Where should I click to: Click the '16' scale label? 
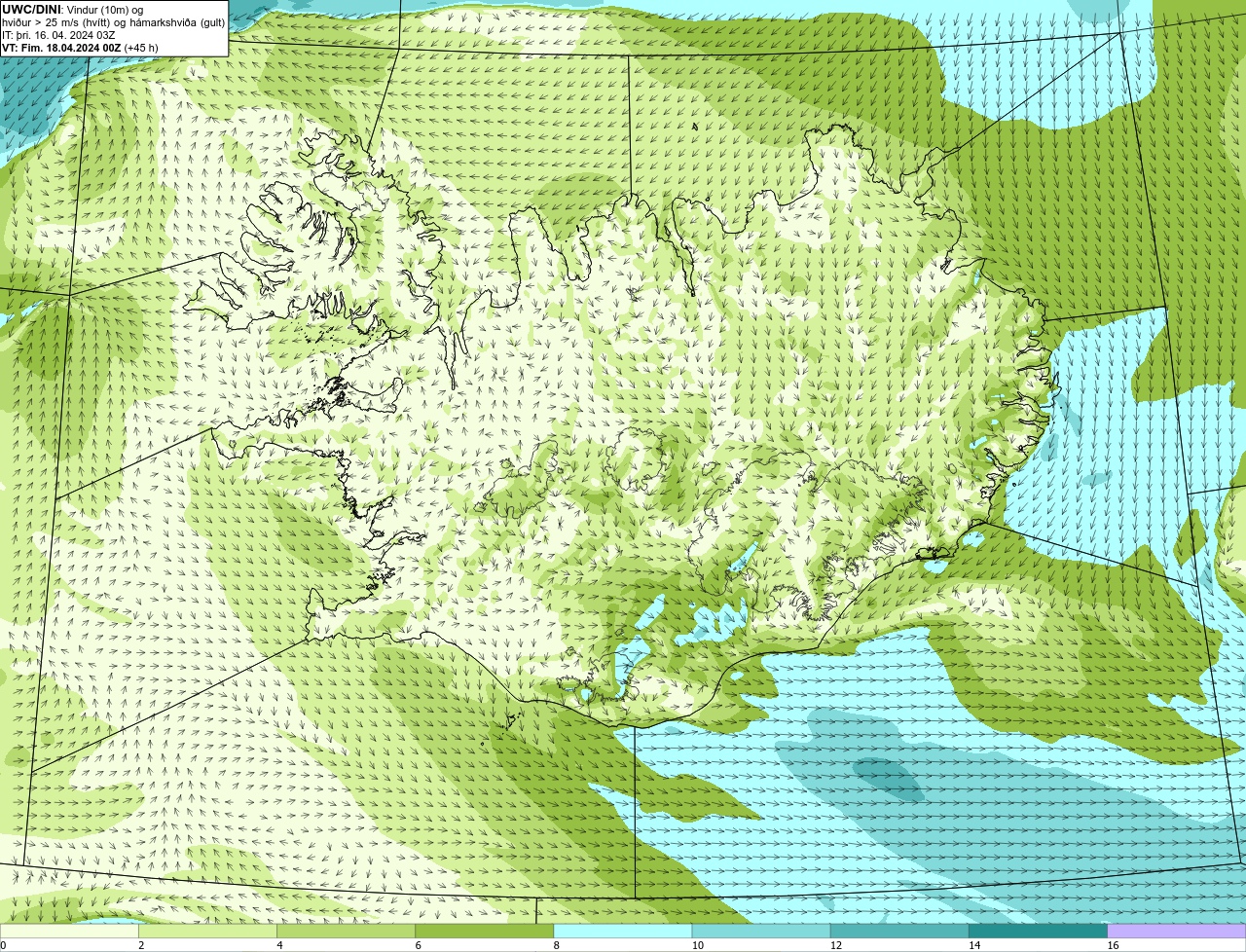(x=1112, y=945)
